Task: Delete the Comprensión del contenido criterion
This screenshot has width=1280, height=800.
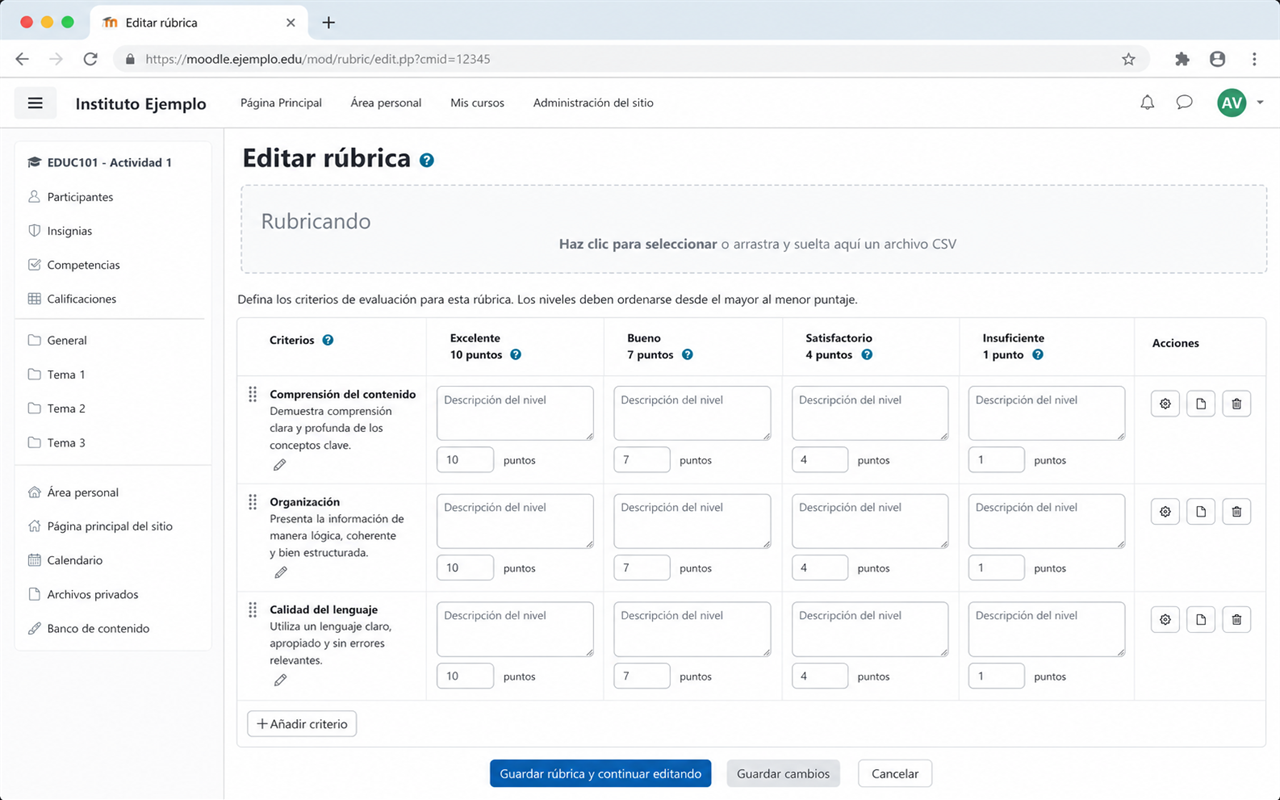Action: 1237,404
